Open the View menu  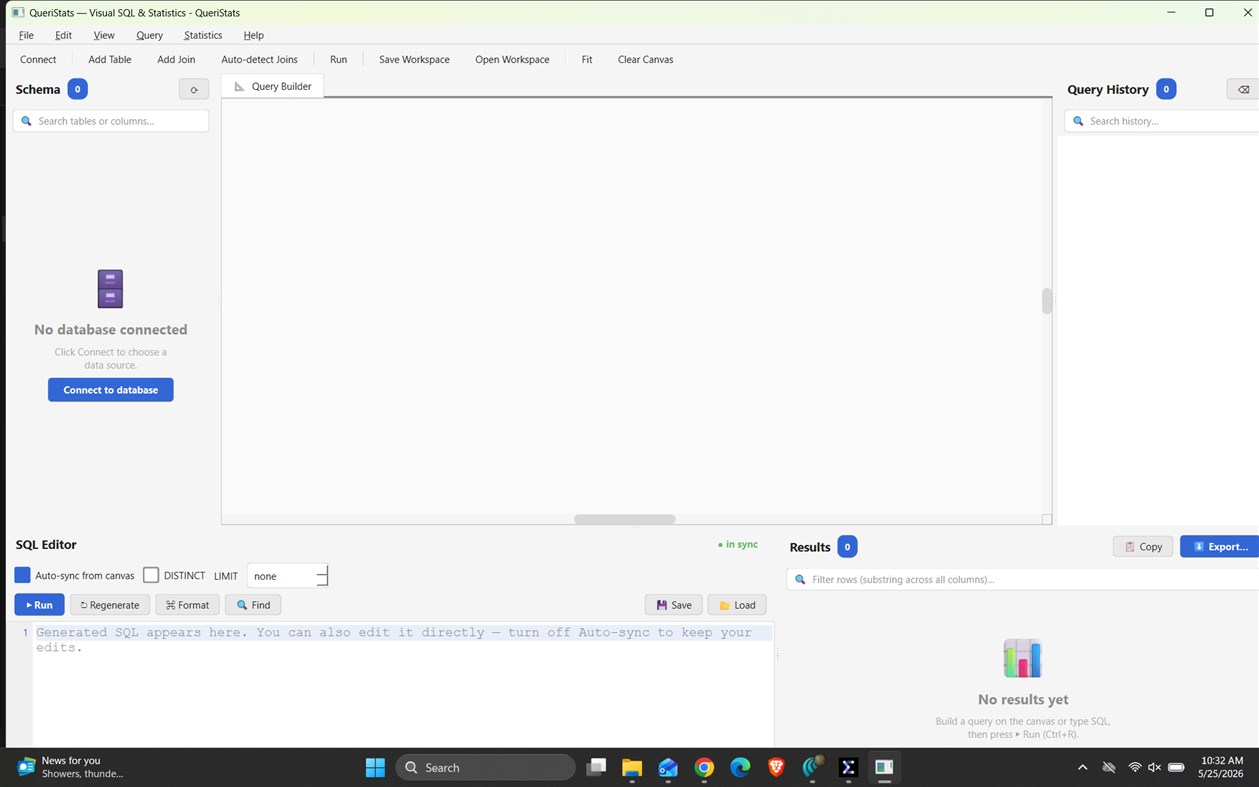click(x=104, y=35)
